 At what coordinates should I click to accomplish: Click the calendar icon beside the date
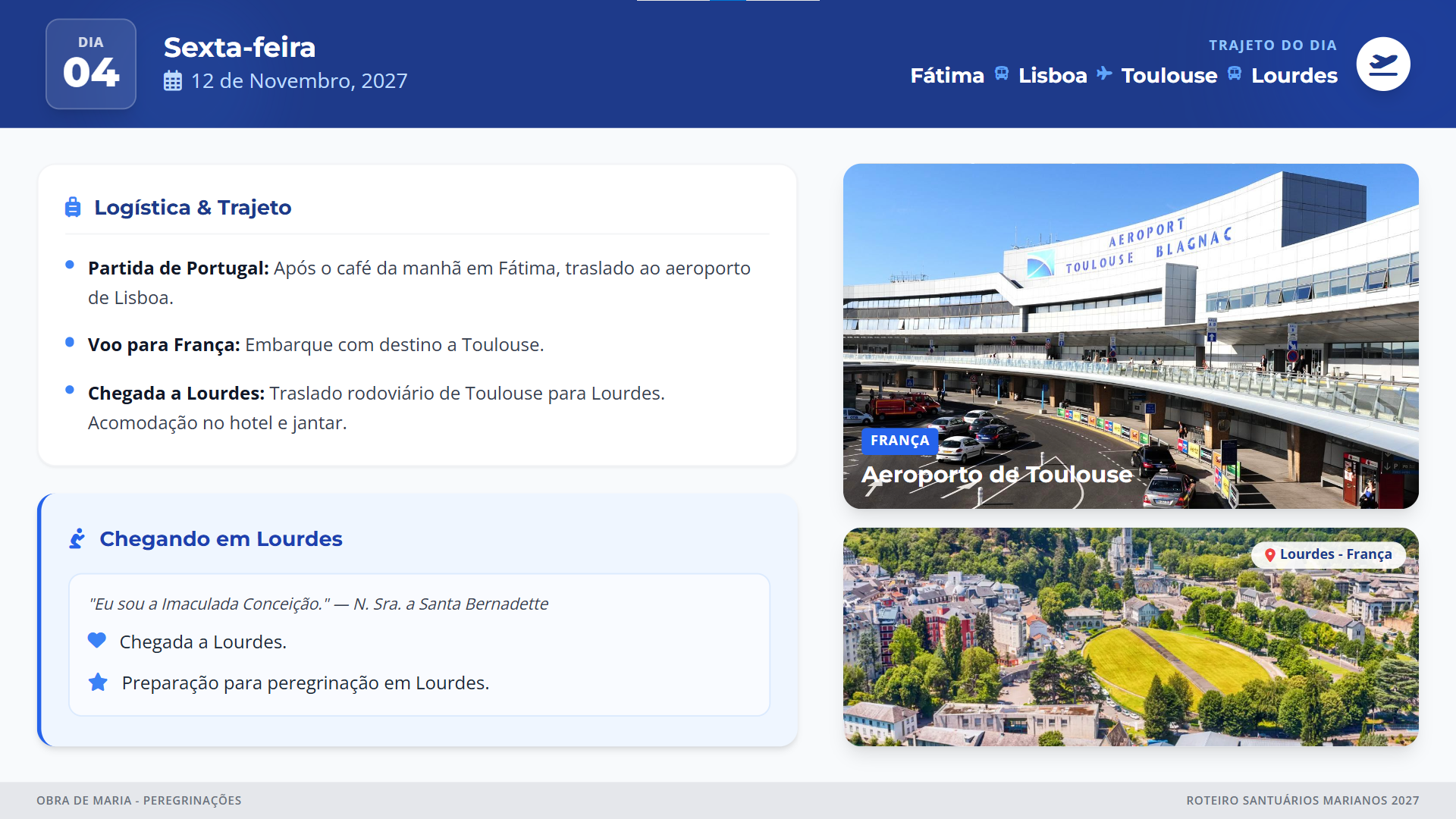[x=173, y=81]
